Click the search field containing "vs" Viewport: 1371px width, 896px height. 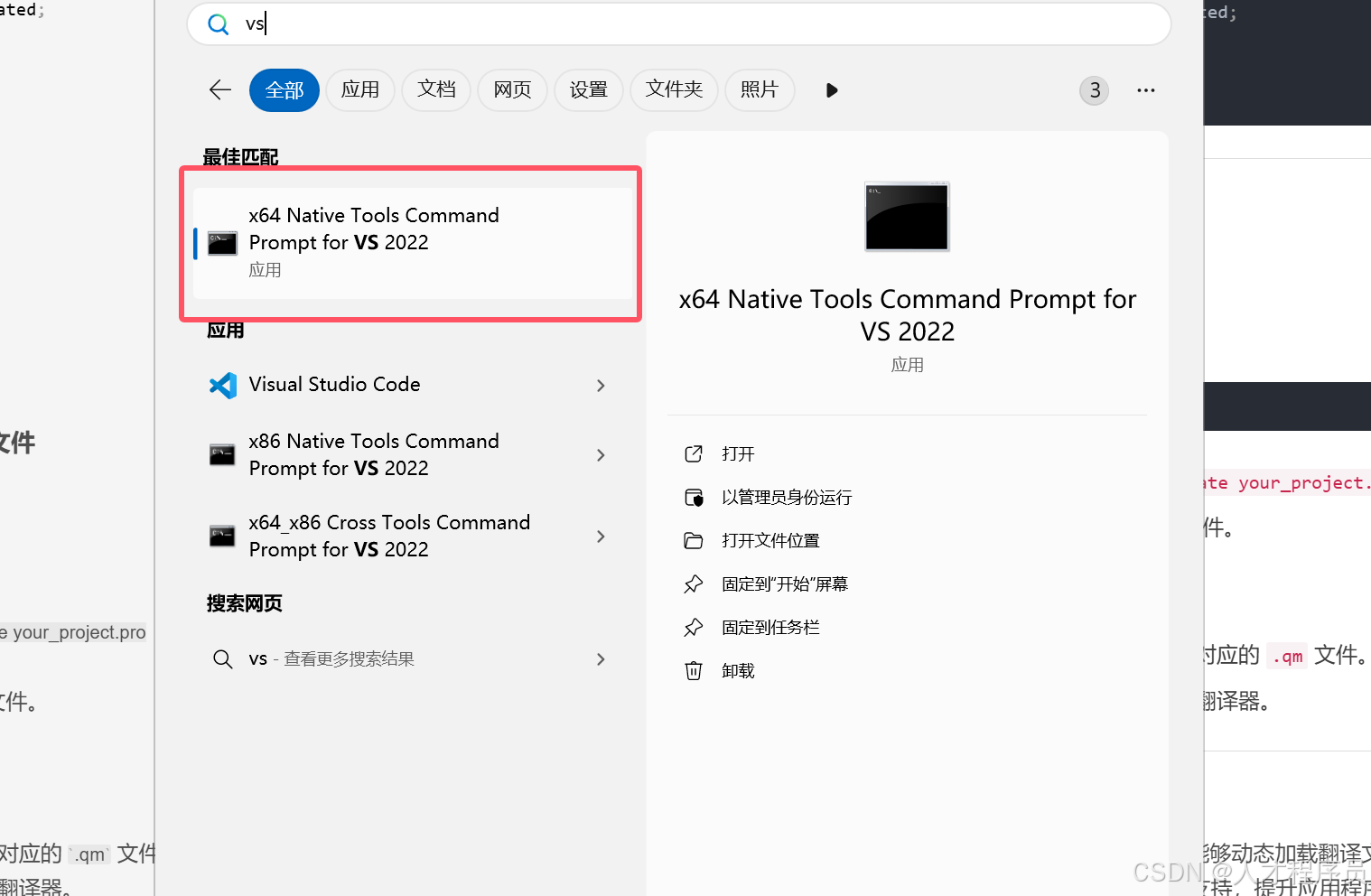[679, 23]
